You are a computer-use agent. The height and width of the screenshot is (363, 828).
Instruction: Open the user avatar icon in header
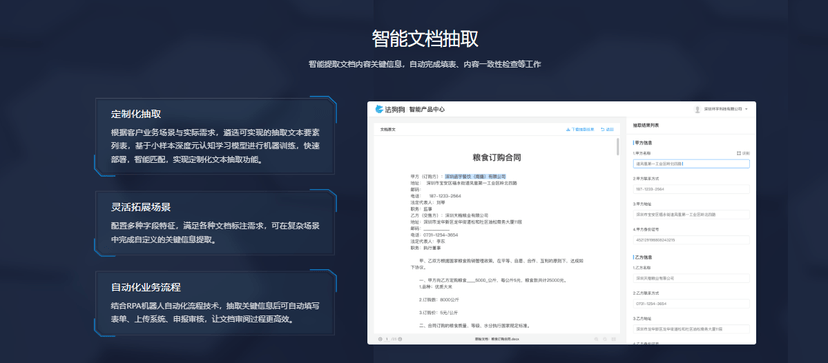pyautogui.click(x=699, y=109)
